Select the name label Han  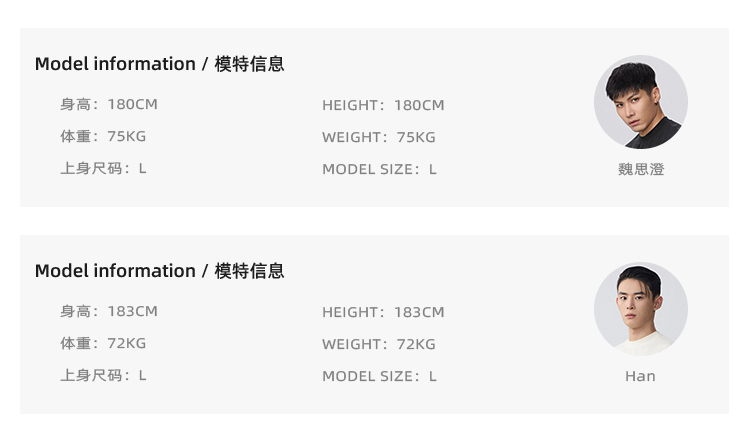coord(640,376)
